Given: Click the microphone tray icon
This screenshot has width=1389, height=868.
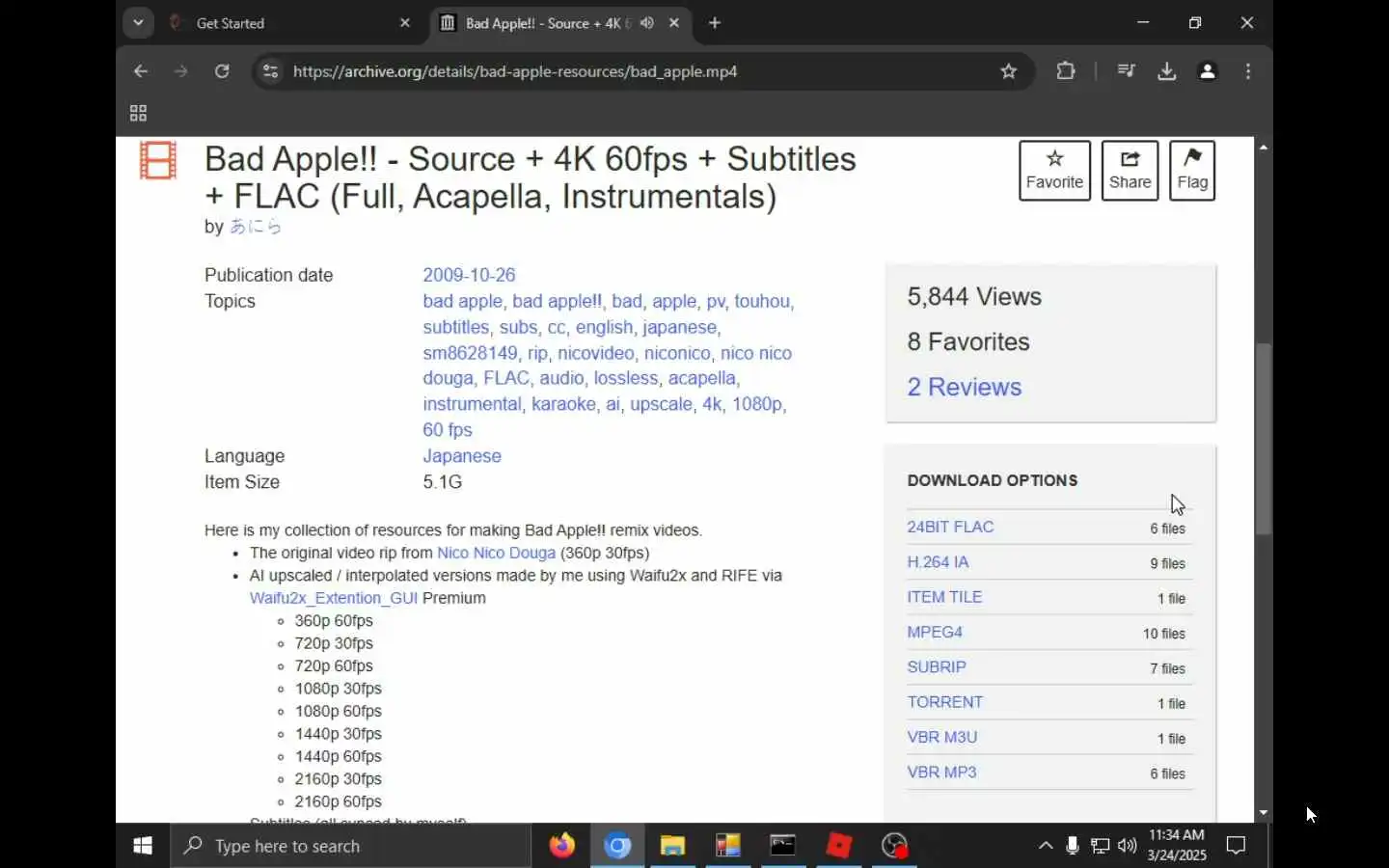Looking at the screenshot, I should pyautogui.click(x=1072, y=846).
